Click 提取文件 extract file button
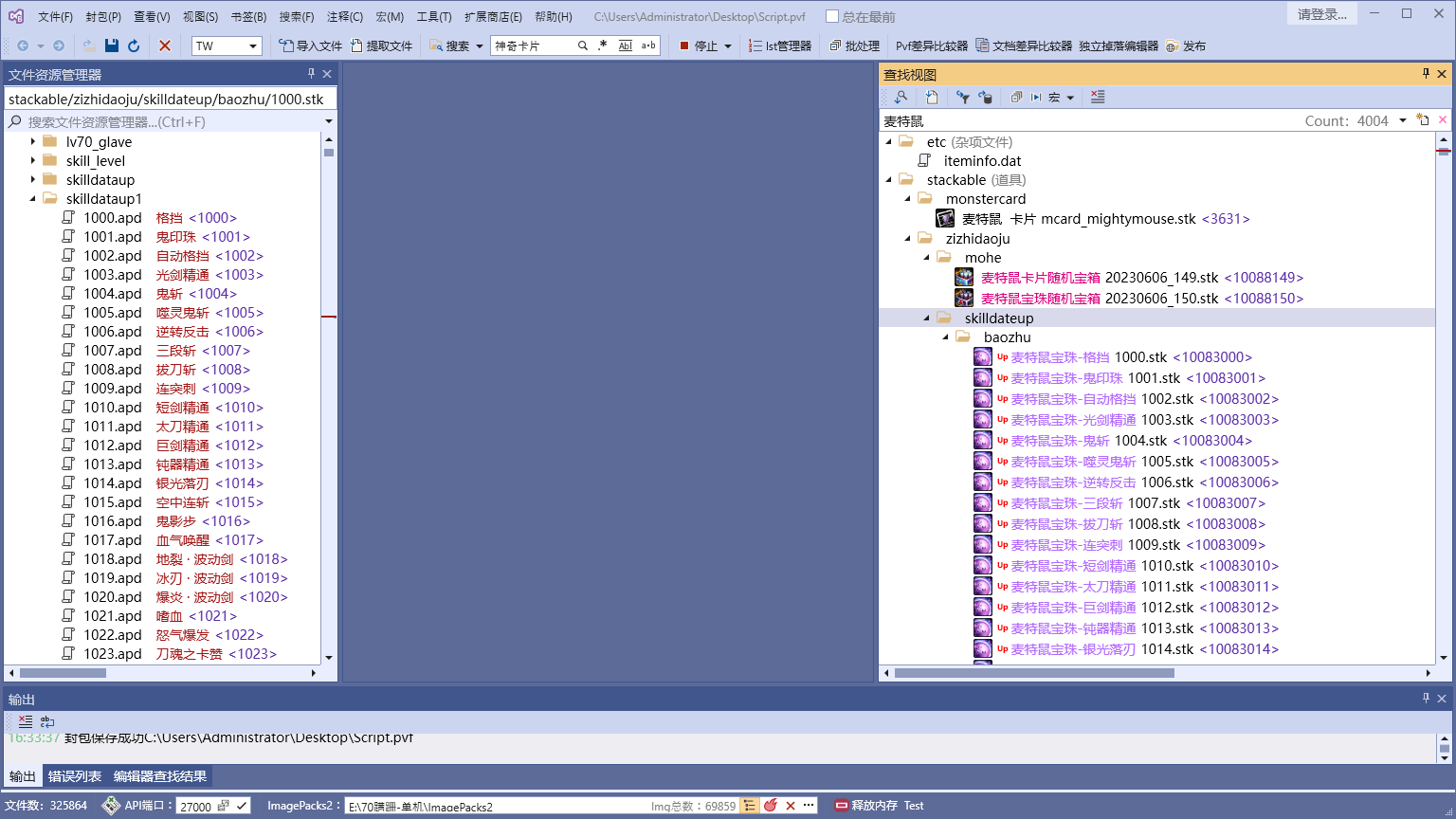 pyautogui.click(x=381, y=45)
